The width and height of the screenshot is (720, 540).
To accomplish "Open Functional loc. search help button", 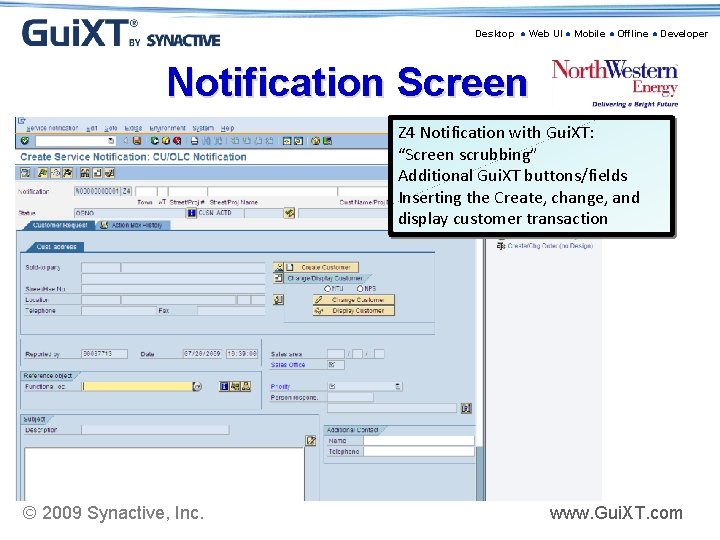I will (x=197, y=387).
